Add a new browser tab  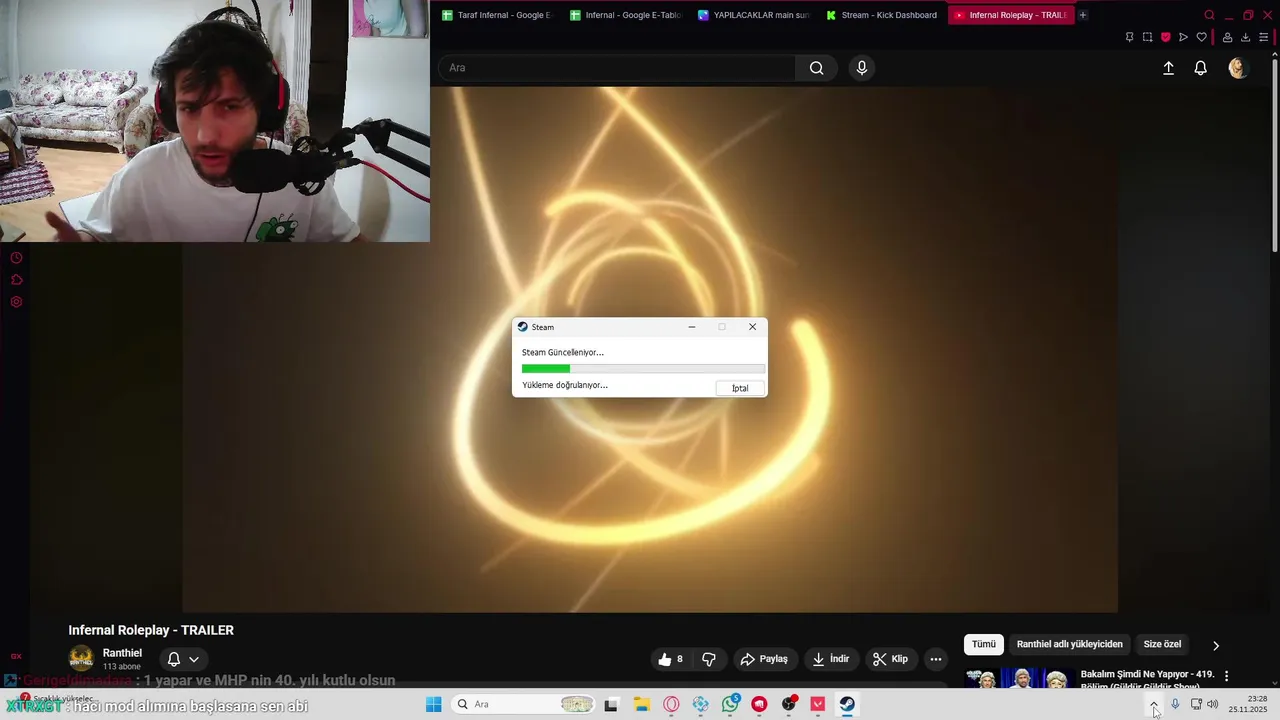point(1083,15)
